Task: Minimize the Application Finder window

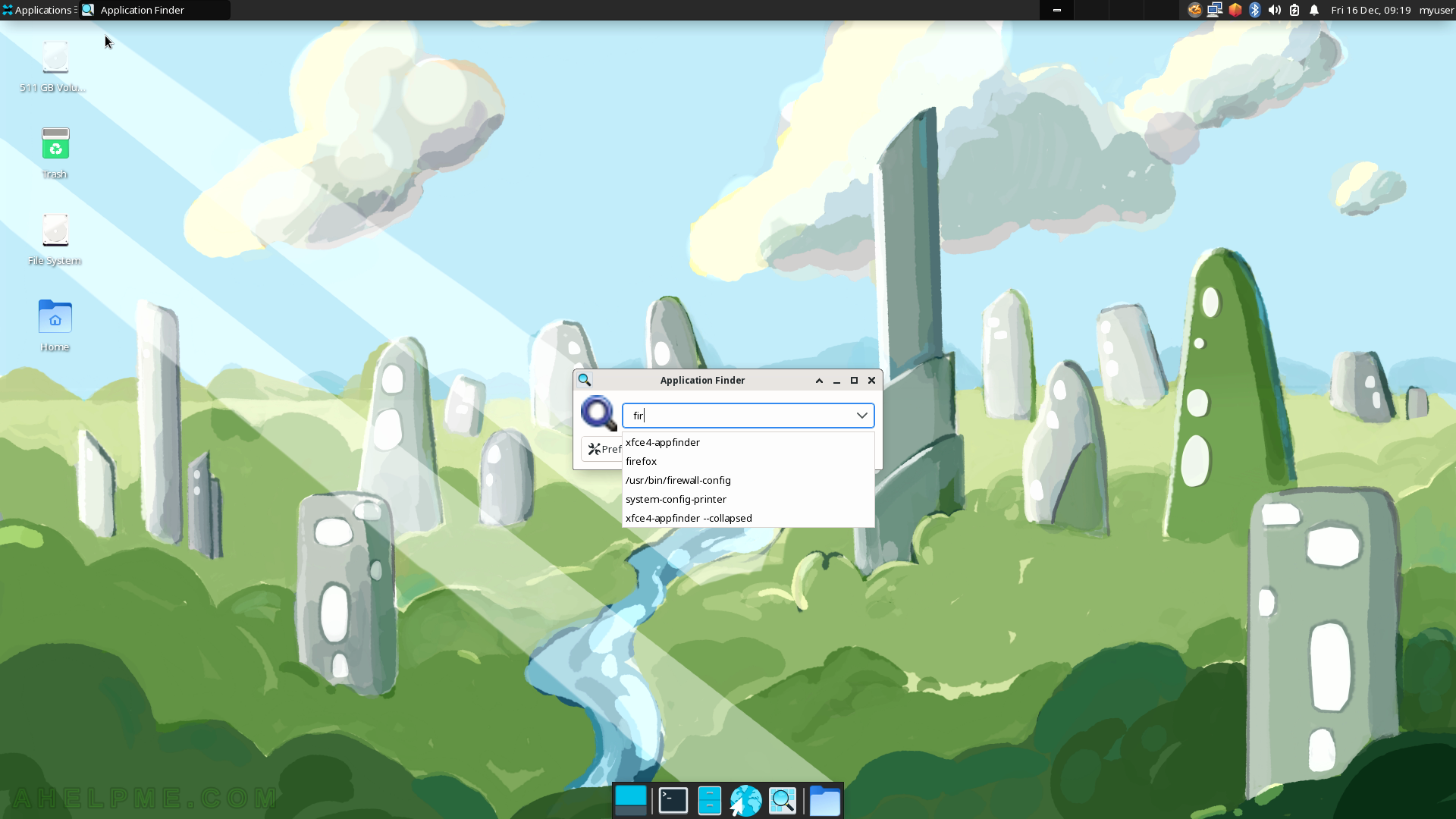Action: point(836,381)
